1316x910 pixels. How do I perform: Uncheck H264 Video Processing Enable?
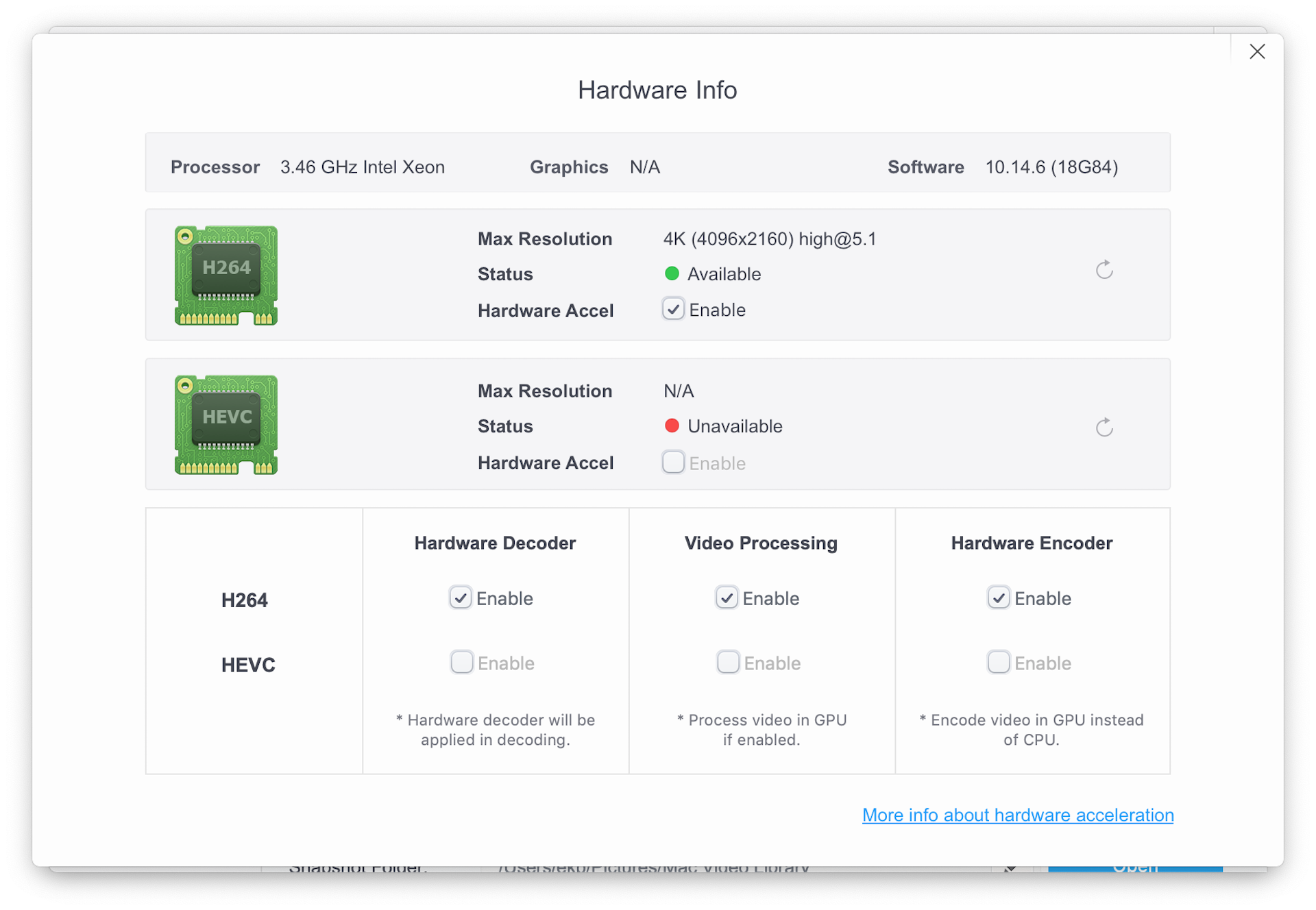[727, 598]
